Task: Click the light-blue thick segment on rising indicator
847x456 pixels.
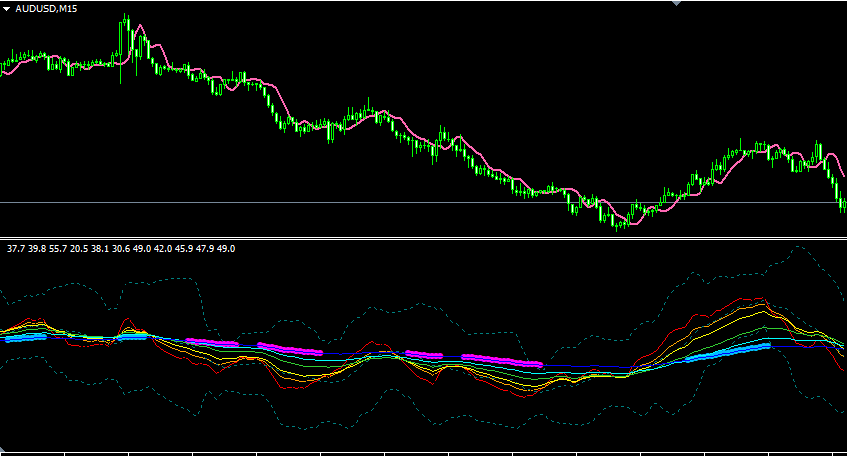Action: (x=727, y=352)
